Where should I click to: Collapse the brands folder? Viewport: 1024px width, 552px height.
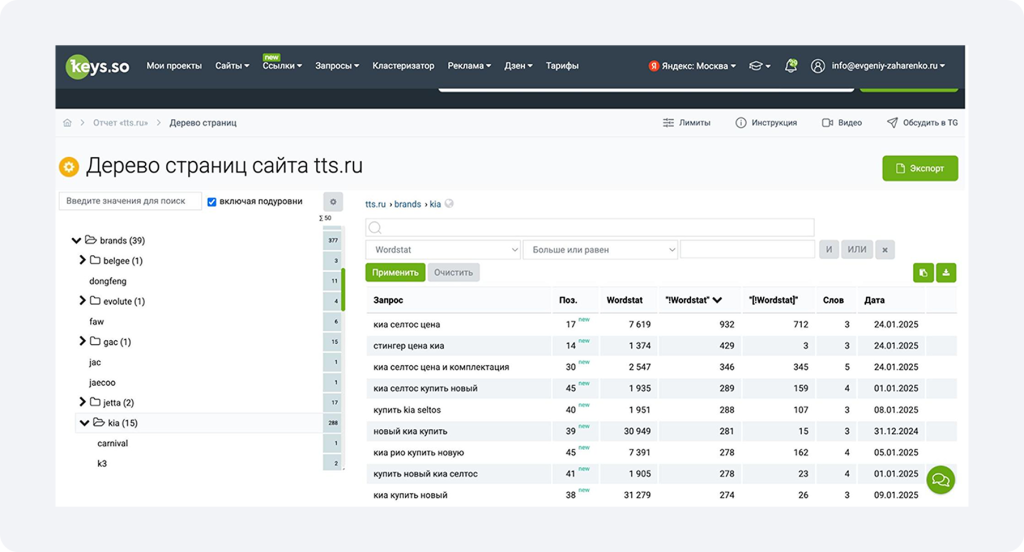[76, 240]
